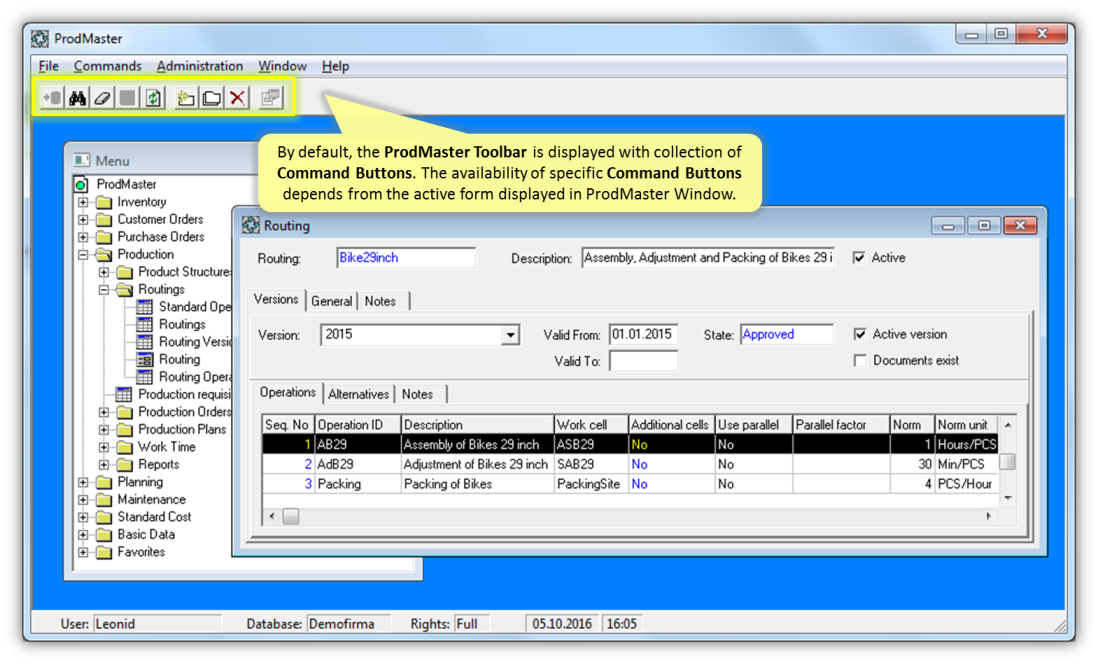Screen dimensions: 1098x664
Task: Open the File menu
Action: point(48,66)
